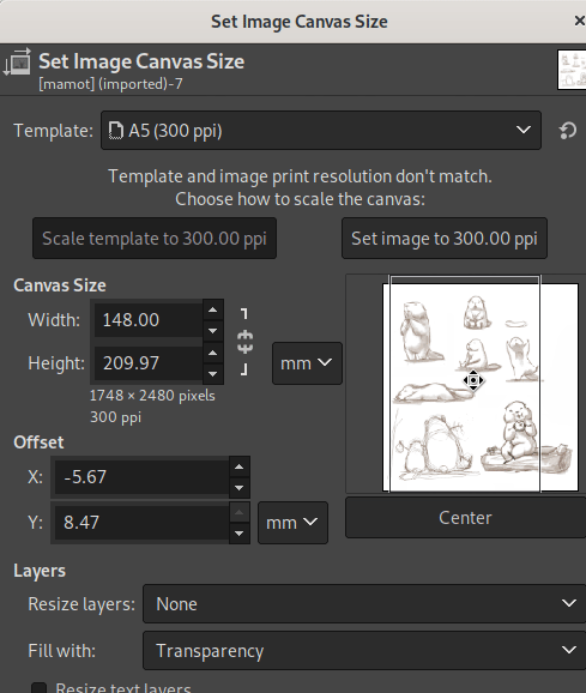Increase canvas Width with up arrow
Viewport: 586px width, 693px height.
pos(213,310)
